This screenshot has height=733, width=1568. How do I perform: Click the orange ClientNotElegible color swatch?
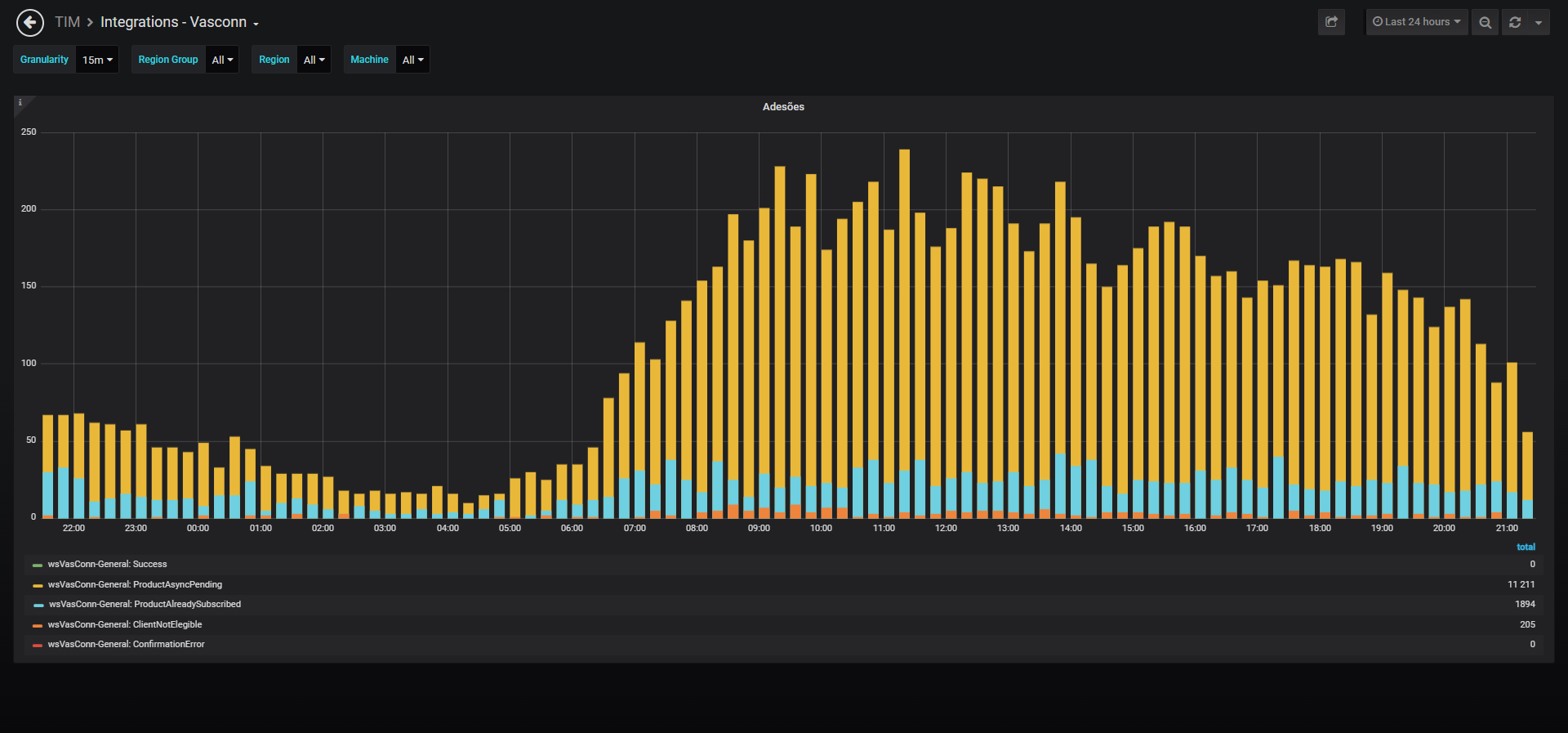[x=38, y=626]
